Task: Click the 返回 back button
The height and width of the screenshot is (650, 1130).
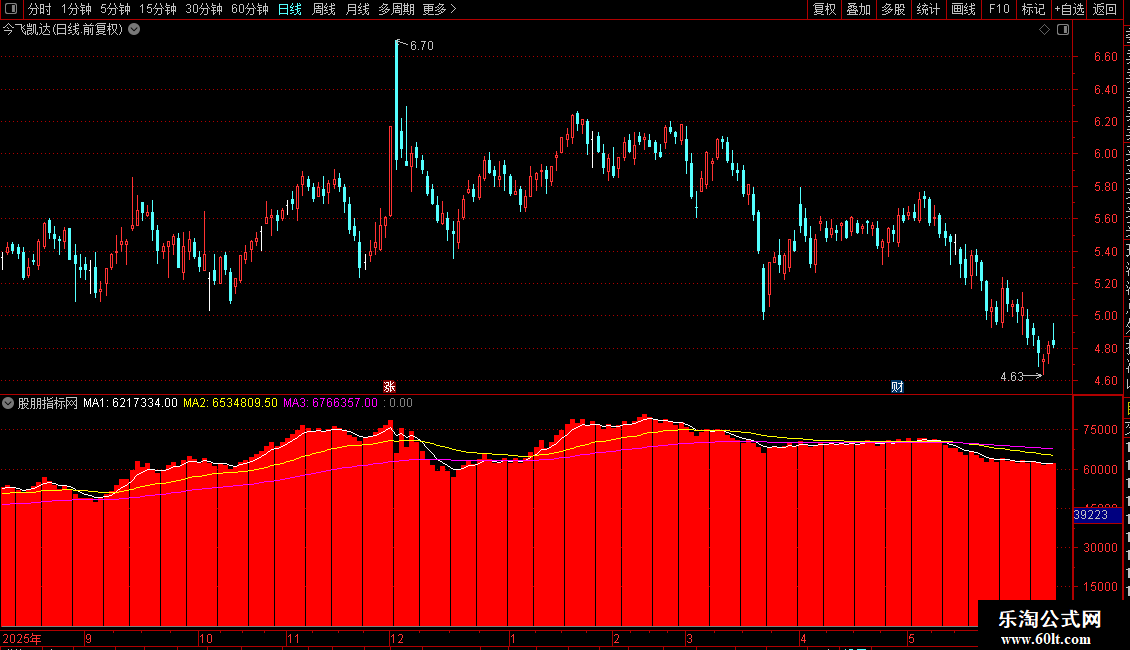Action: (1104, 9)
